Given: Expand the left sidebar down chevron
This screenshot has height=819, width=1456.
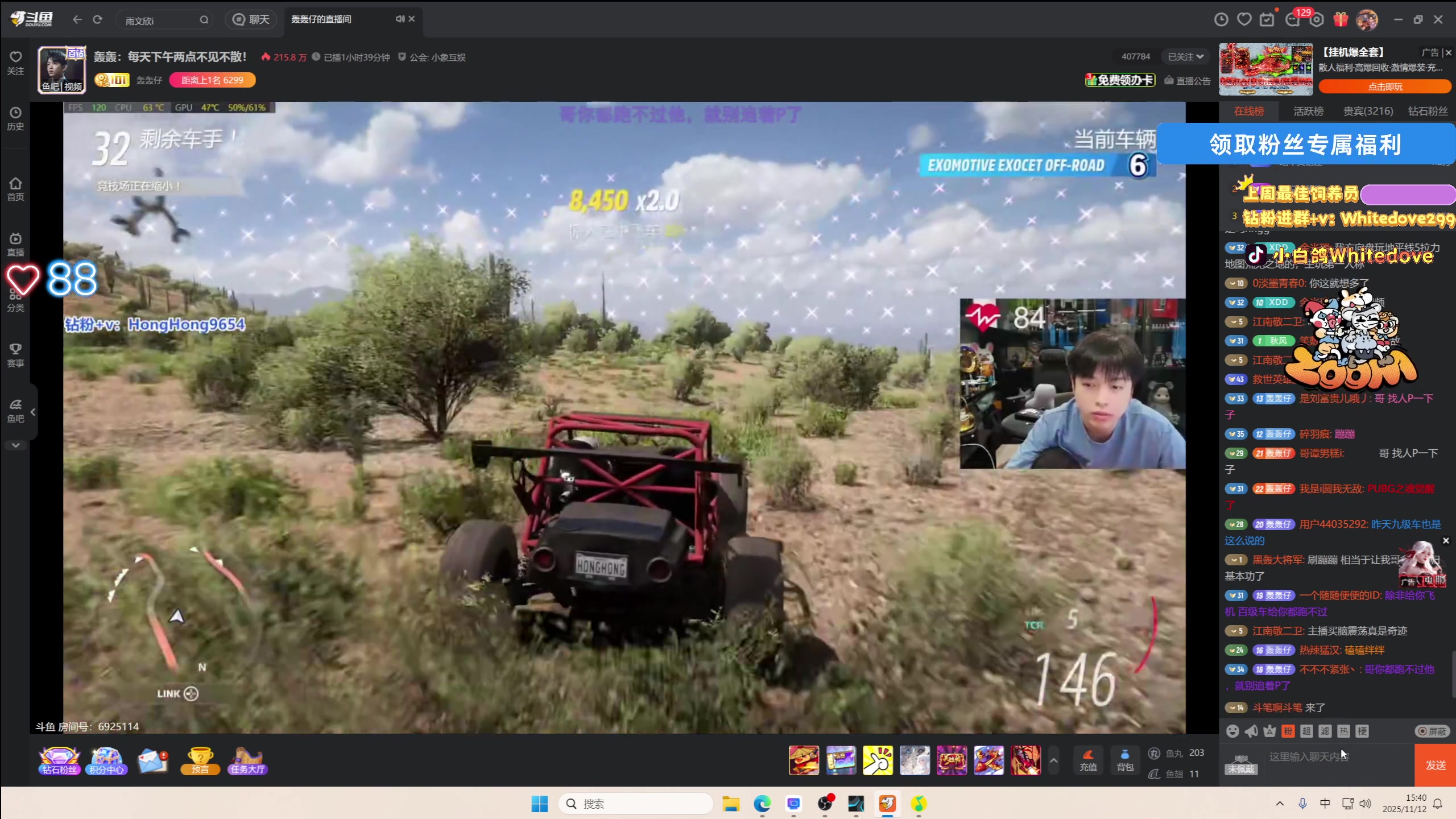Looking at the screenshot, I should point(15,445).
